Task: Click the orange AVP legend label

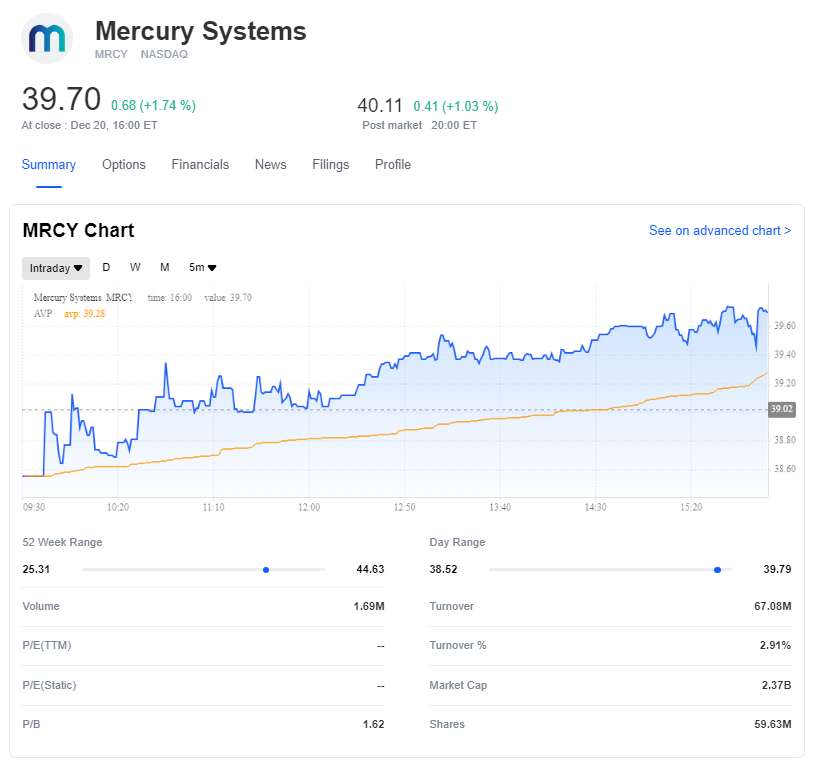Action: tap(42, 313)
